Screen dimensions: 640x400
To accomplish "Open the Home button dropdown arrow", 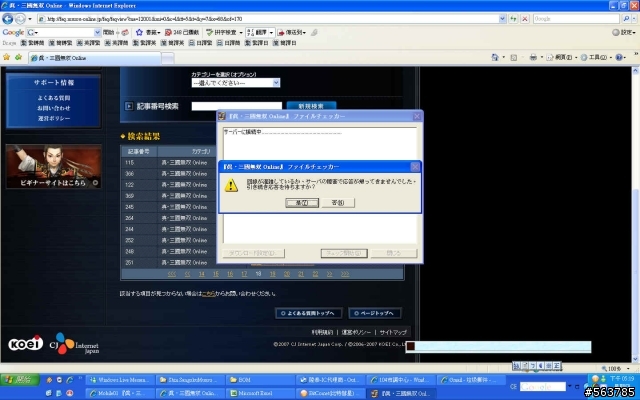I will (x=503, y=58).
